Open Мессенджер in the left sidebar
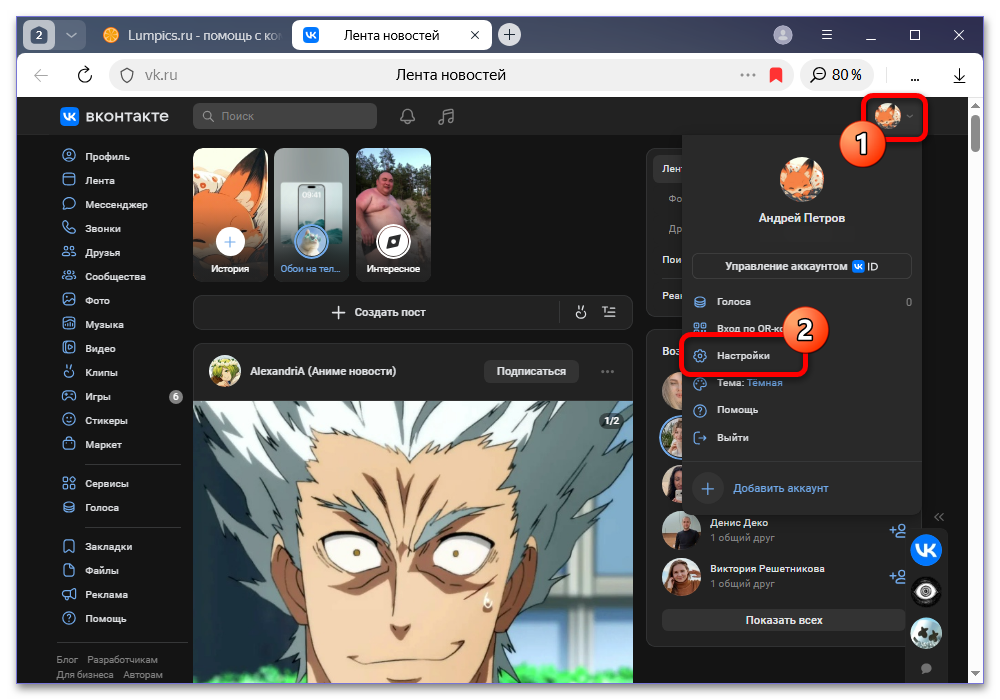Viewport: 1000px width, 700px height. pos(105,205)
